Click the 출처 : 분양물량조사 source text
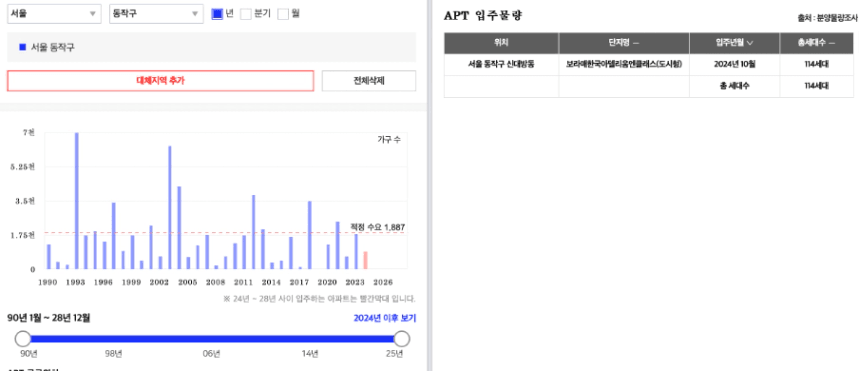Viewport: 859px width, 371px height. pos(828,18)
